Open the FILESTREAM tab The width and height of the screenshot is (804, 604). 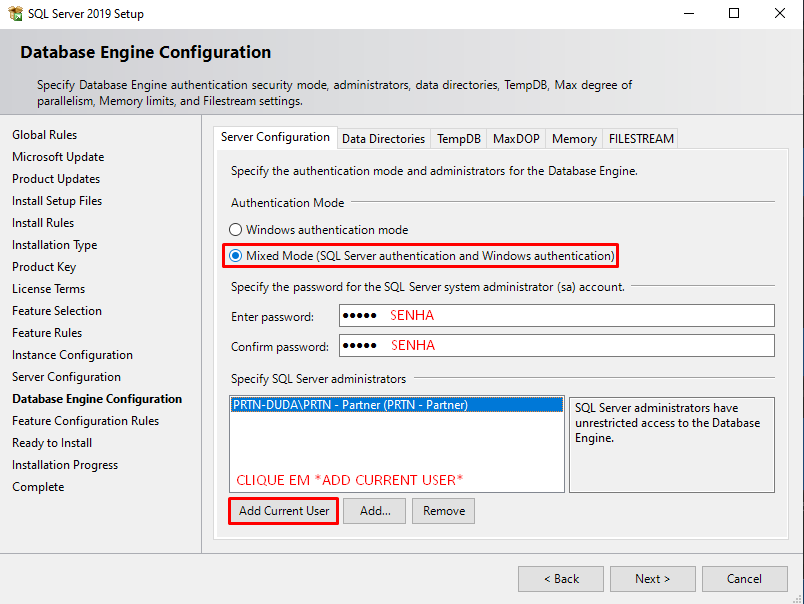[x=641, y=139]
